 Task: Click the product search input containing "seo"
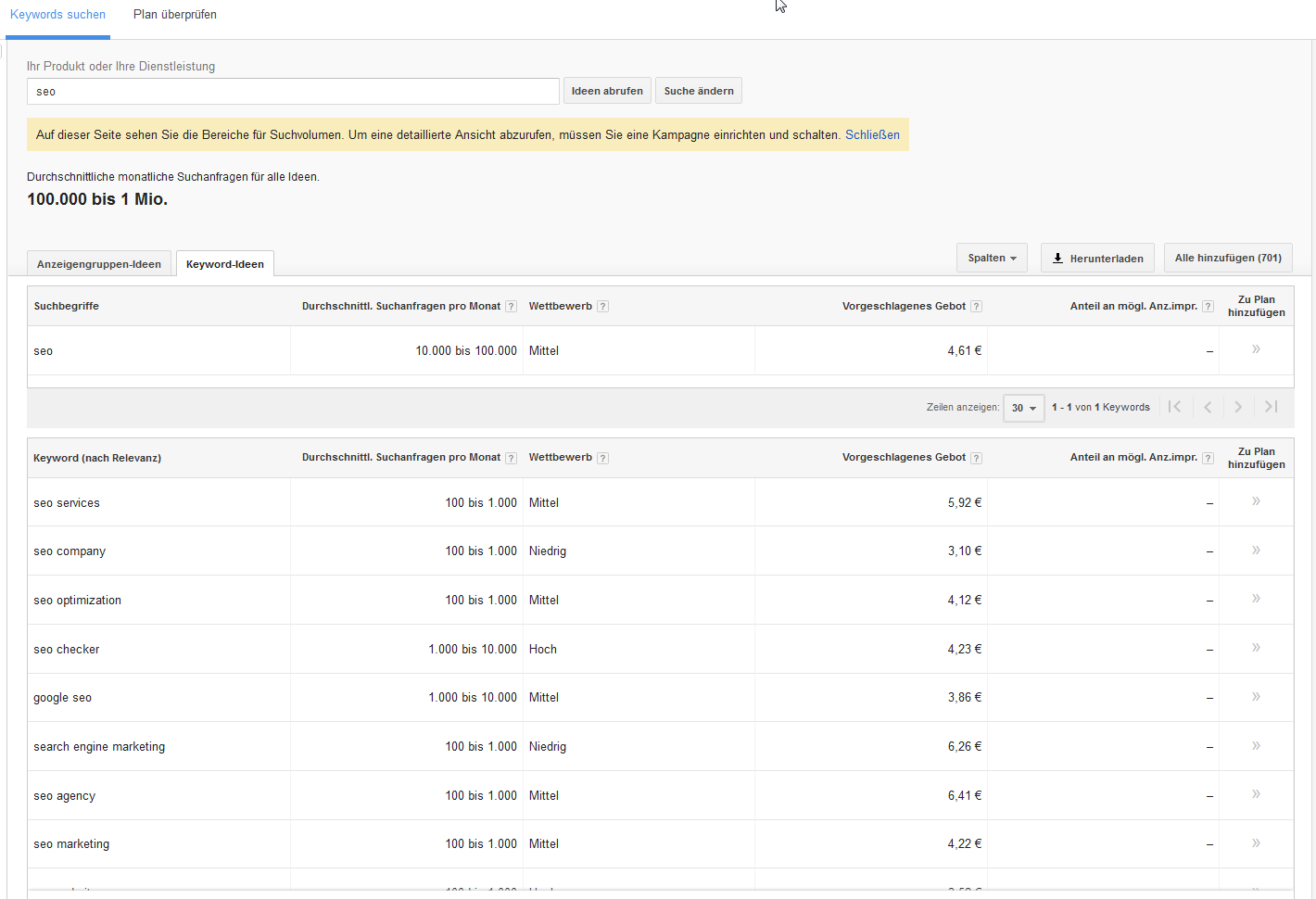pyautogui.click(x=292, y=91)
